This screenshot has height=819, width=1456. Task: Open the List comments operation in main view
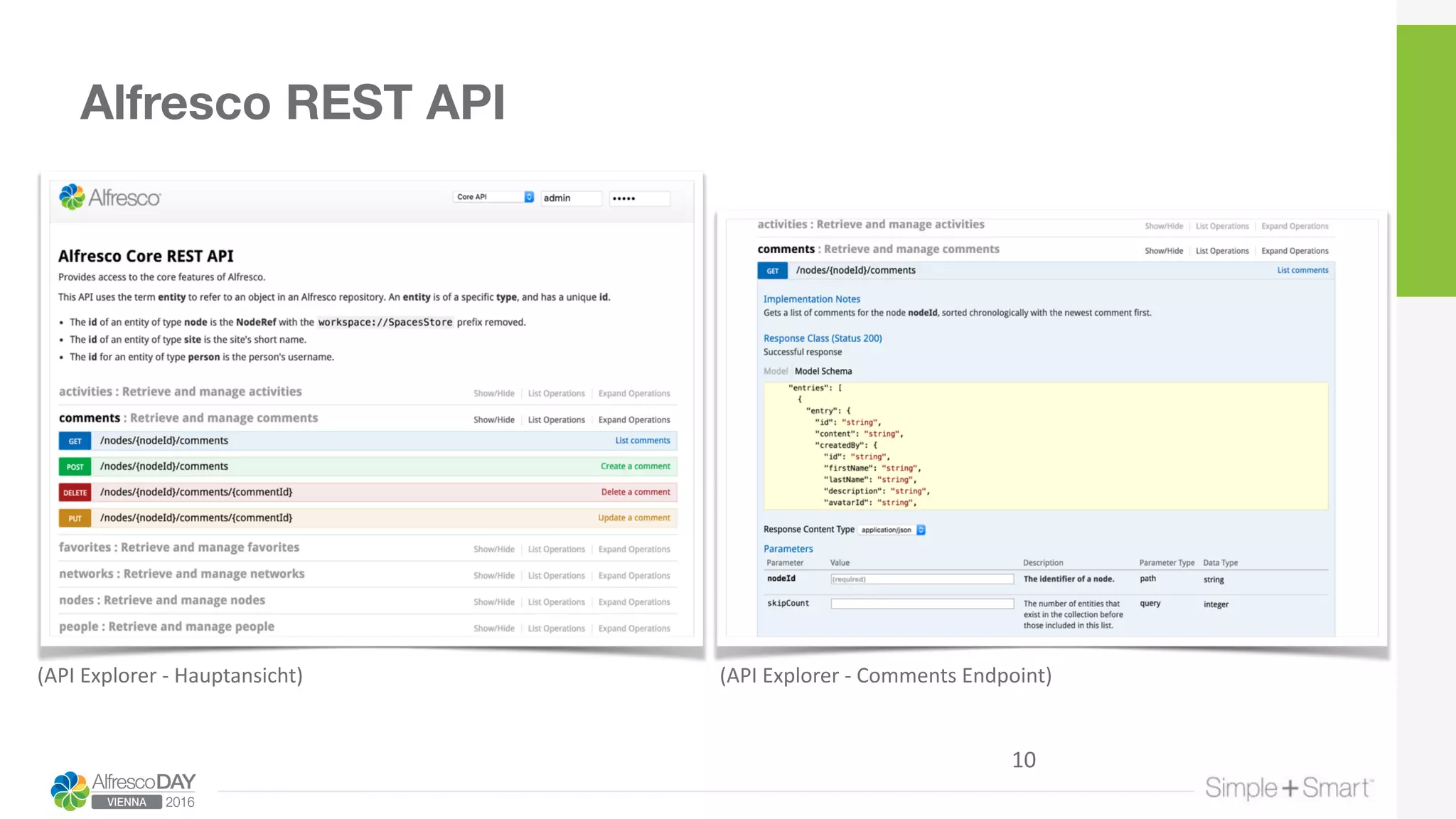tap(643, 441)
